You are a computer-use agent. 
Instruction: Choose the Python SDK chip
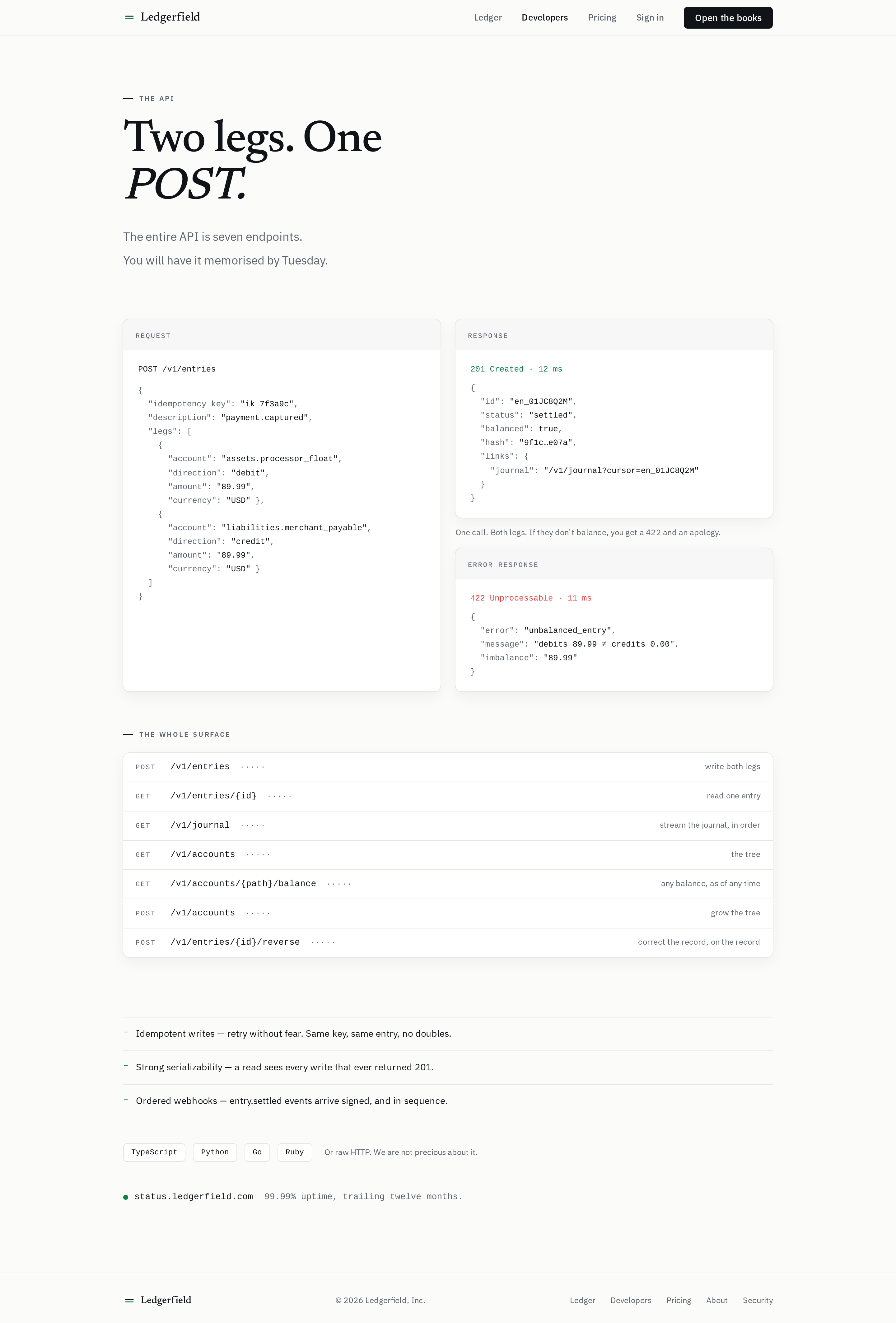(215, 1152)
